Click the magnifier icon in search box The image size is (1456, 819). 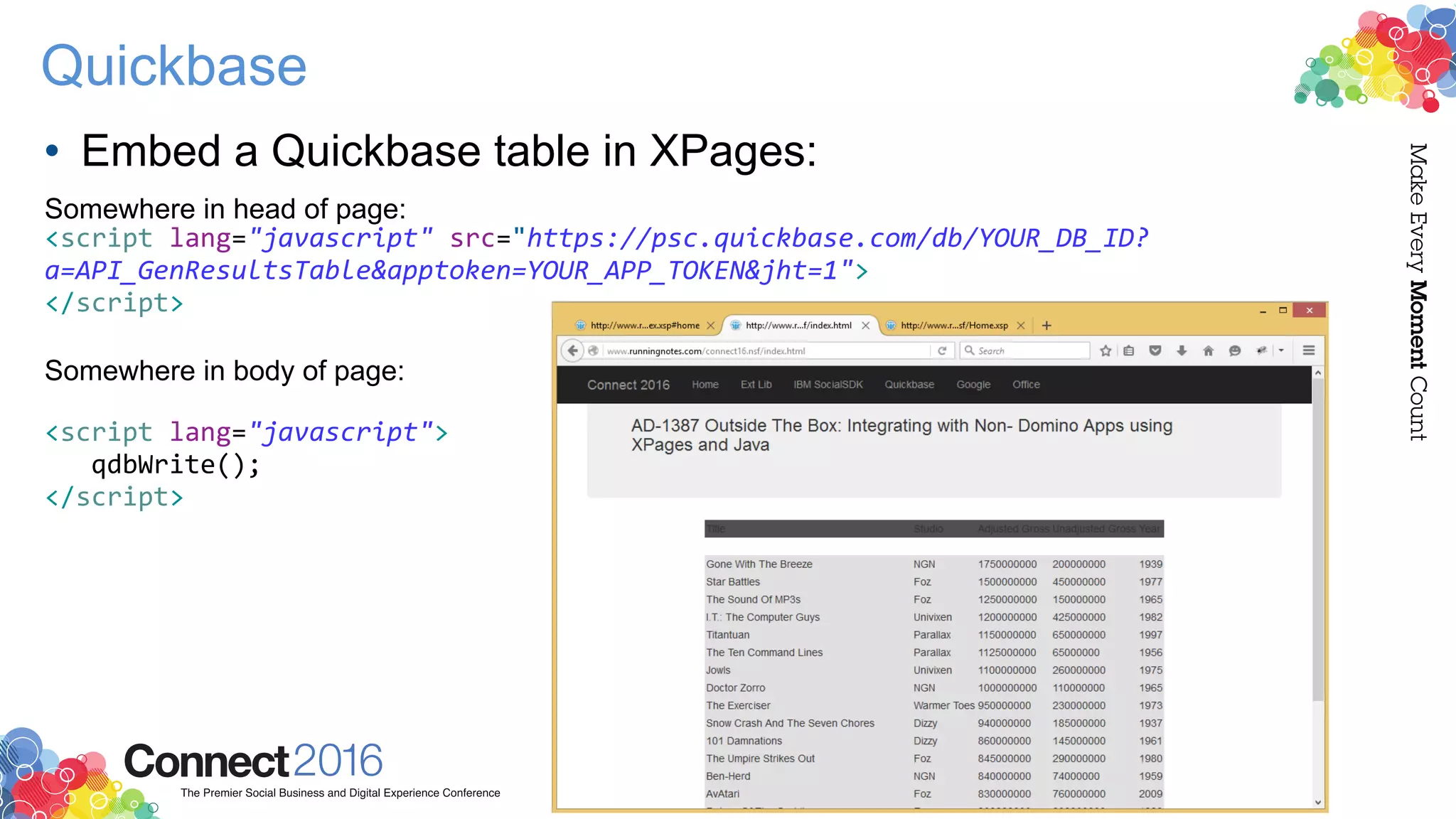tap(969, 350)
